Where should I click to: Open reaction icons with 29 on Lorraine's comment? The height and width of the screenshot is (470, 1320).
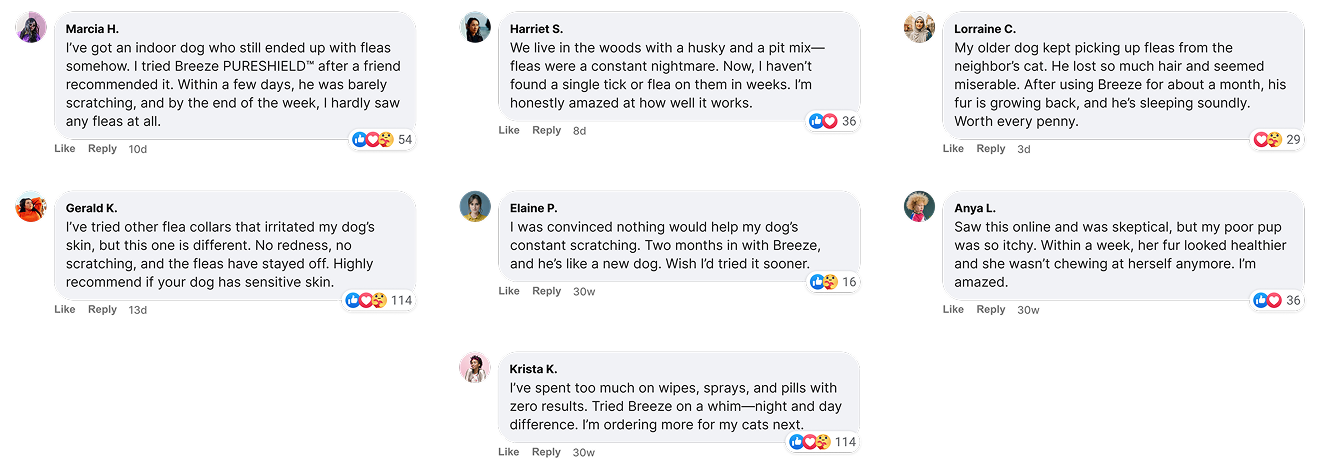pos(1277,139)
